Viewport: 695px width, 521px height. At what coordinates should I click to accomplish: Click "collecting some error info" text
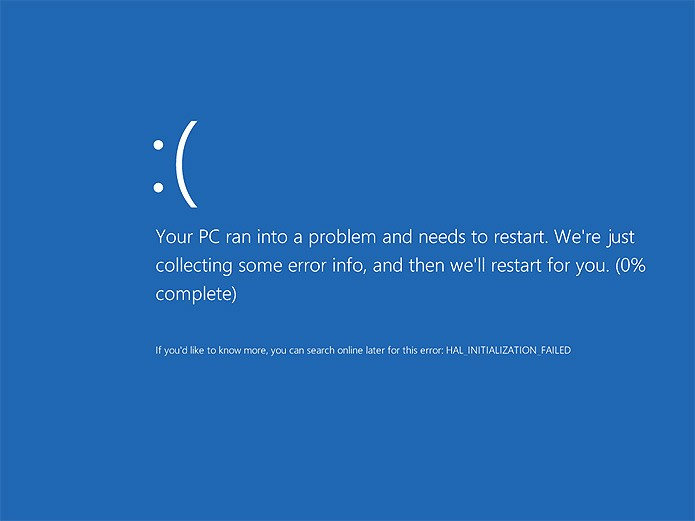coord(261,266)
